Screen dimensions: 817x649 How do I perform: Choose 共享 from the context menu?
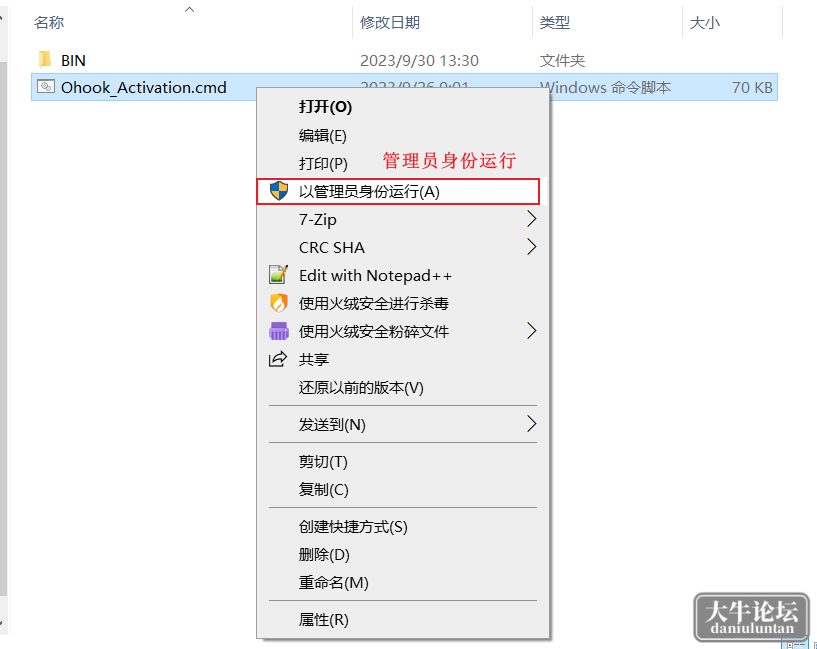pos(403,359)
